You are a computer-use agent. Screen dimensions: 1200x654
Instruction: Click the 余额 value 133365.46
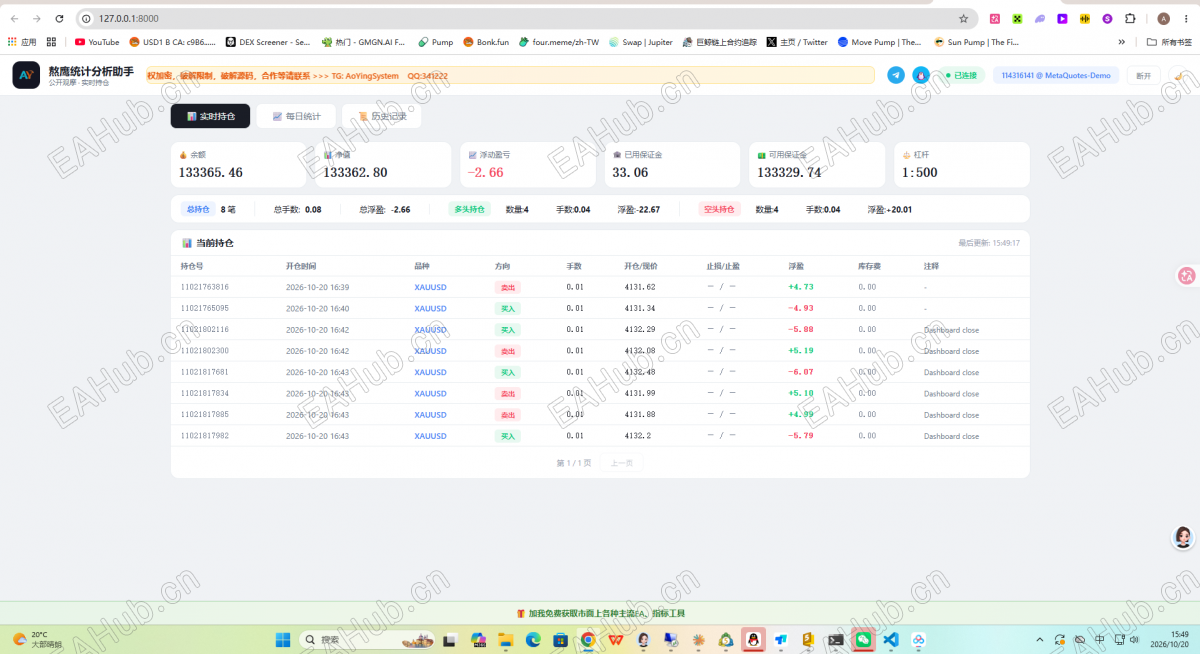pos(211,172)
